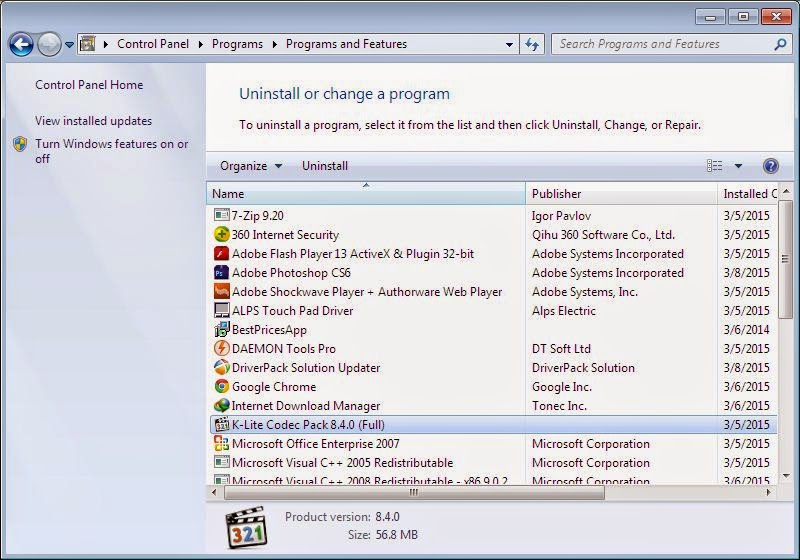Click the DriverPack Solution Updater icon
Viewport: 800px width, 560px height.
(x=221, y=367)
